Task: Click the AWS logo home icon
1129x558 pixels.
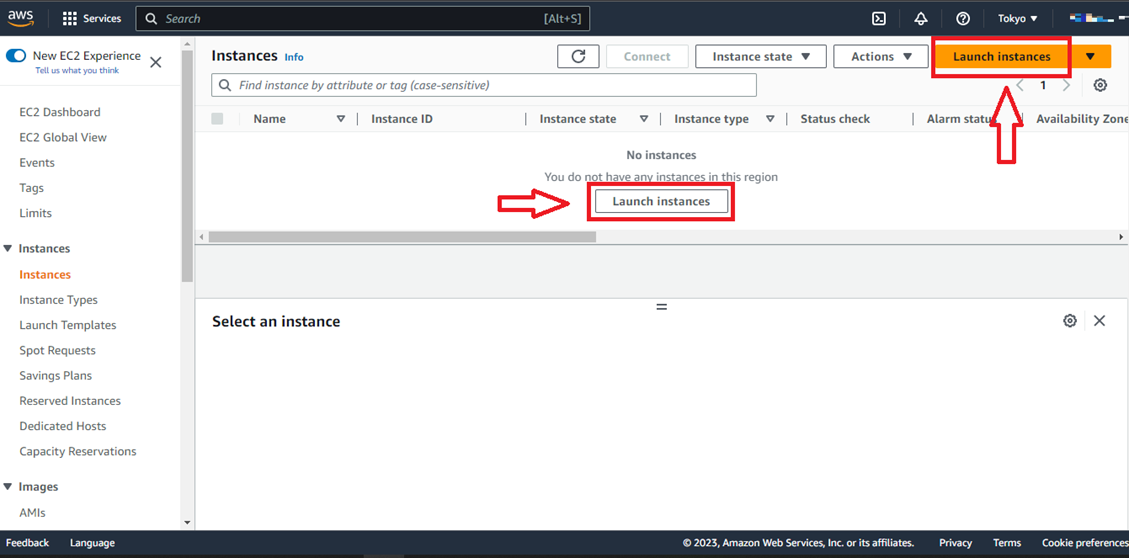Action: (x=21, y=18)
